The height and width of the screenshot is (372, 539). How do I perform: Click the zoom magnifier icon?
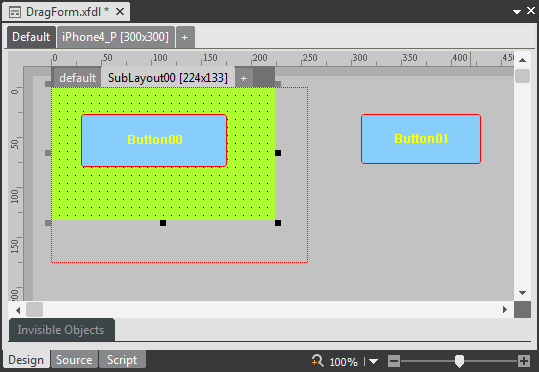(x=318, y=361)
